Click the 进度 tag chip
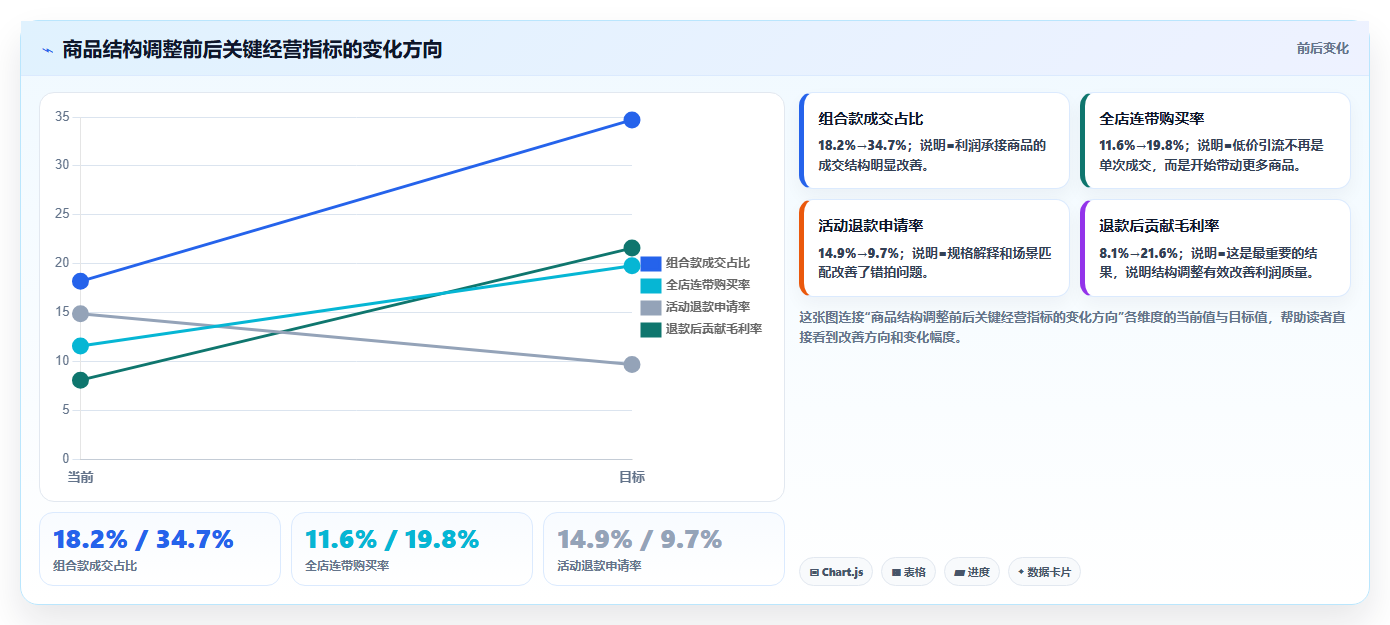Screen dimensions: 1390x625 click(971, 572)
